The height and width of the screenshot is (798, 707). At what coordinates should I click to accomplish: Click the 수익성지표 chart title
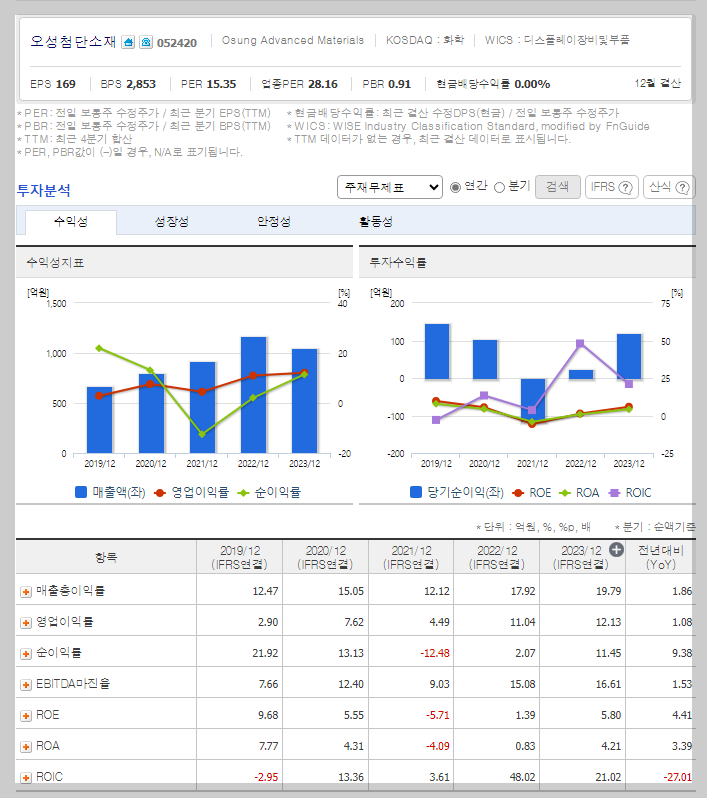click(x=55, y=263)
